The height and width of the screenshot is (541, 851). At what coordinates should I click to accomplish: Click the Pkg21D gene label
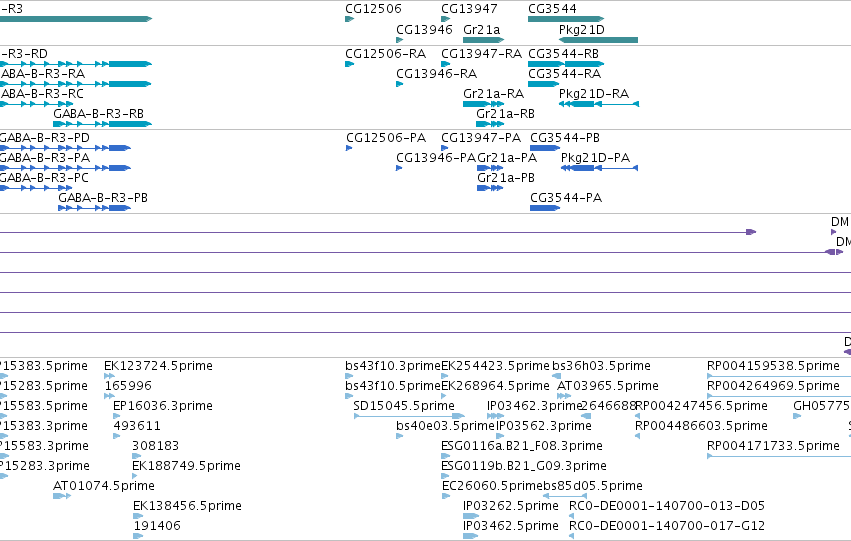582,29
